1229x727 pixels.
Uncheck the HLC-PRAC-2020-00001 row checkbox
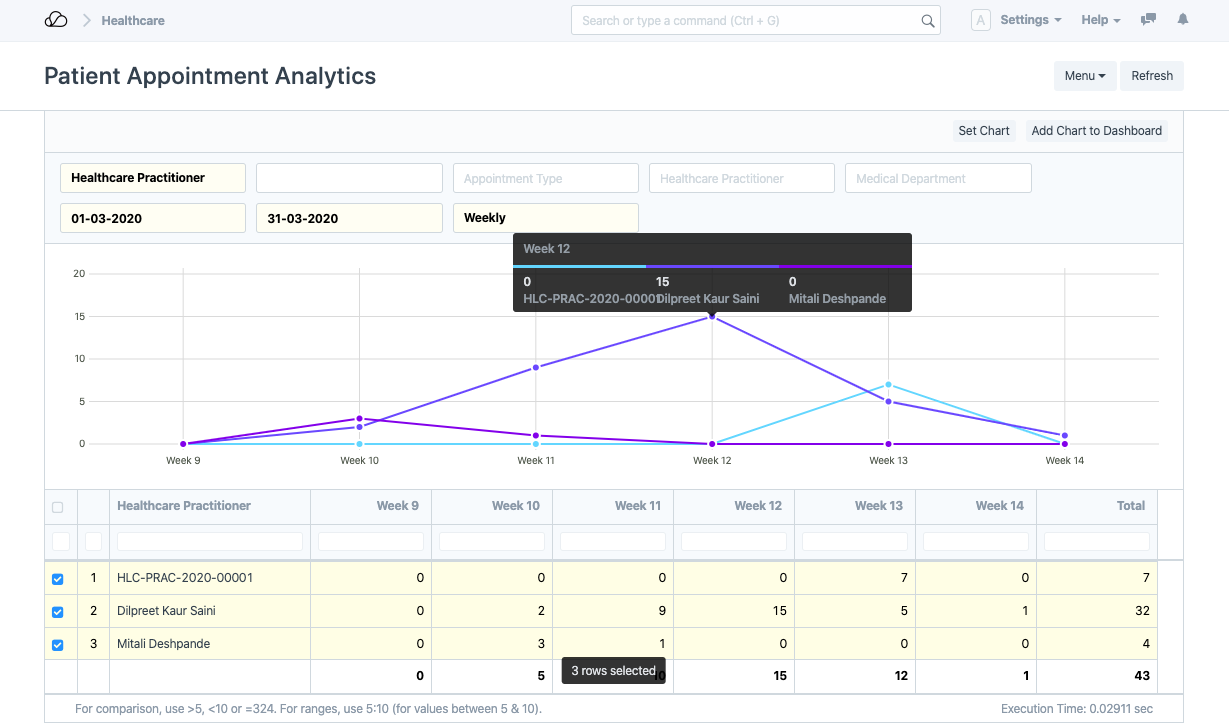click(x=57, y=579)
